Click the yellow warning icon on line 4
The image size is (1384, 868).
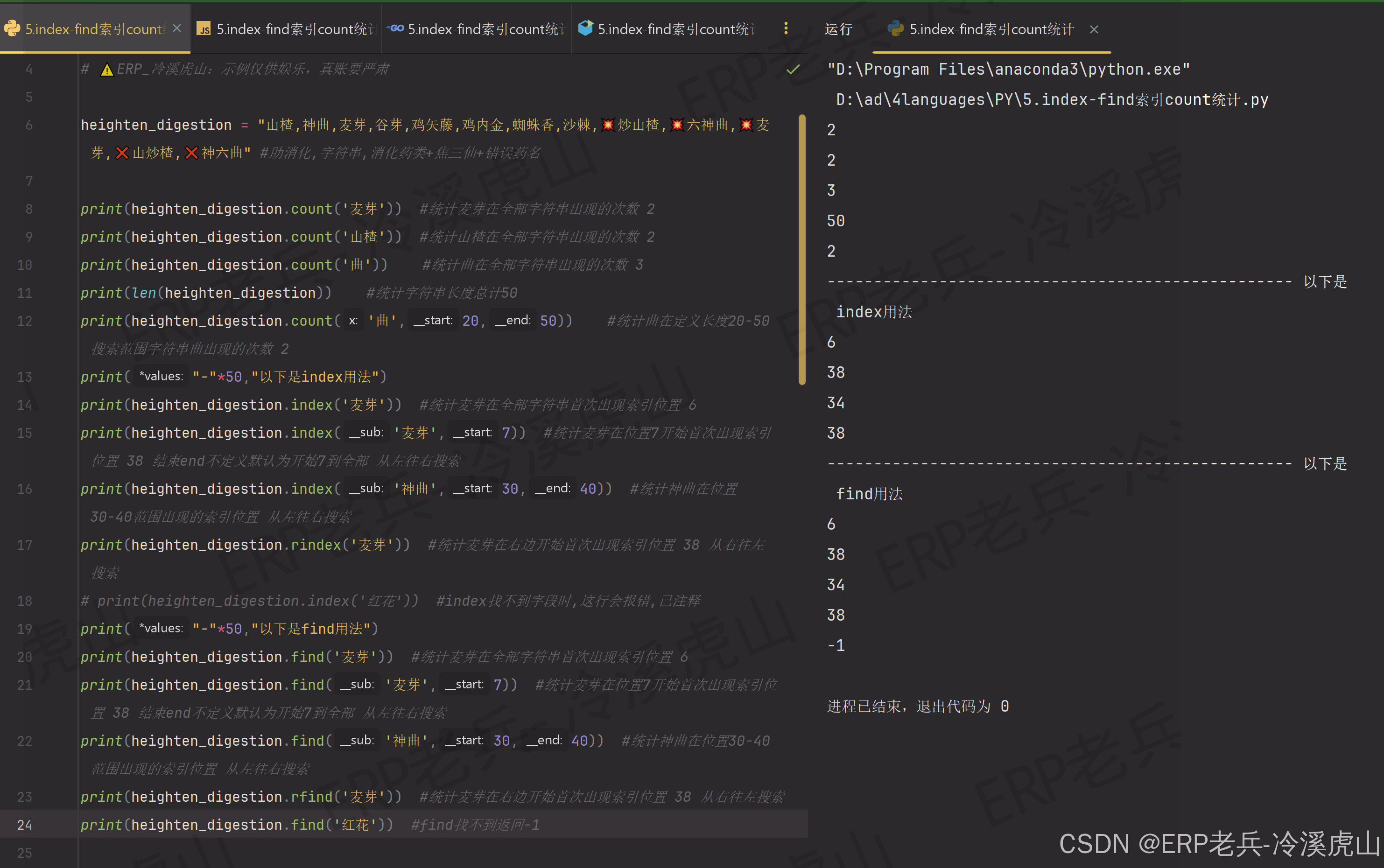click(107, 70)
